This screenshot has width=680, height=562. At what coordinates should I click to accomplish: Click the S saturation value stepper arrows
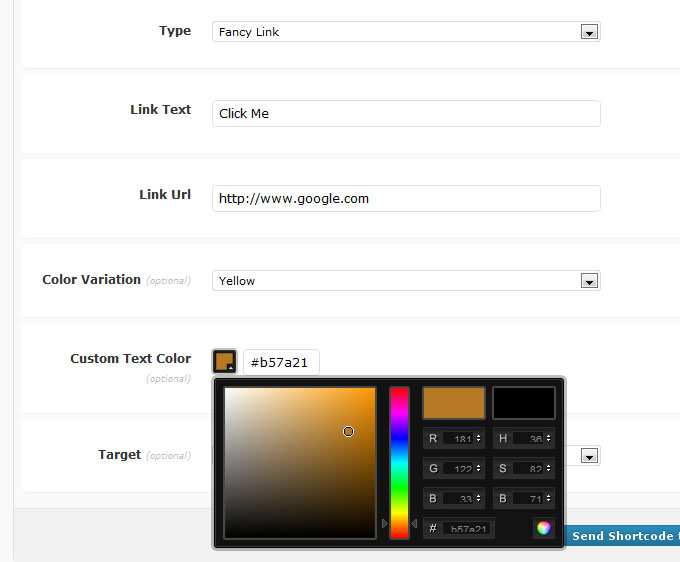(x=548, y=468)
